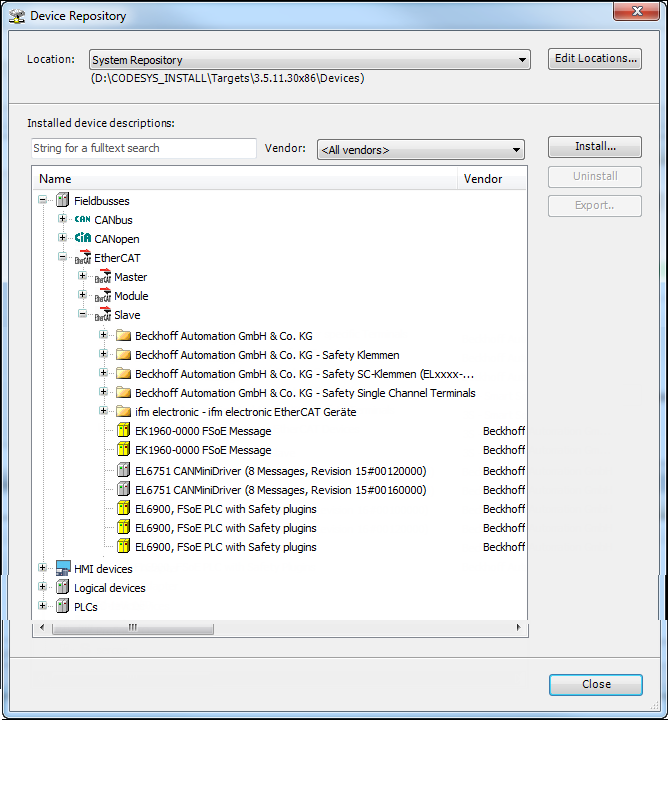
Task: Collapse the EtherCAT Slave node
Action: (x=83, y=315)
